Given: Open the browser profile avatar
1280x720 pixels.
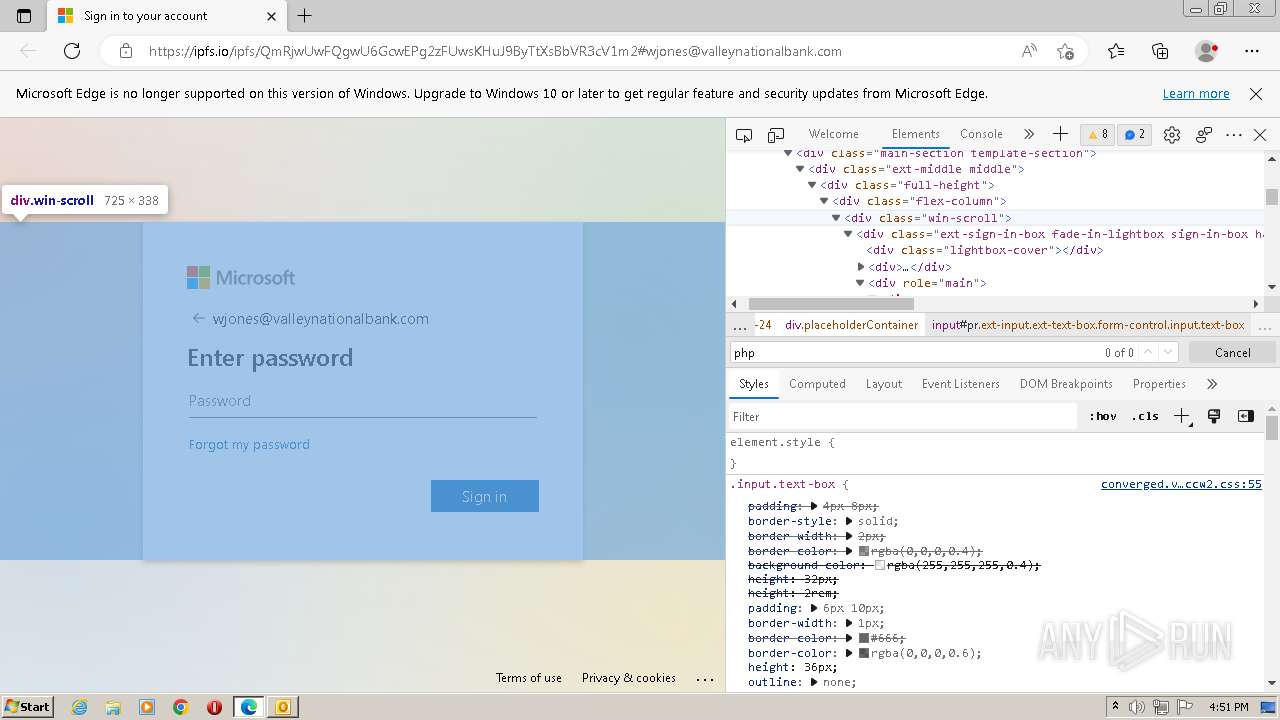Looking at the screenshot, I should point(1206,51).
